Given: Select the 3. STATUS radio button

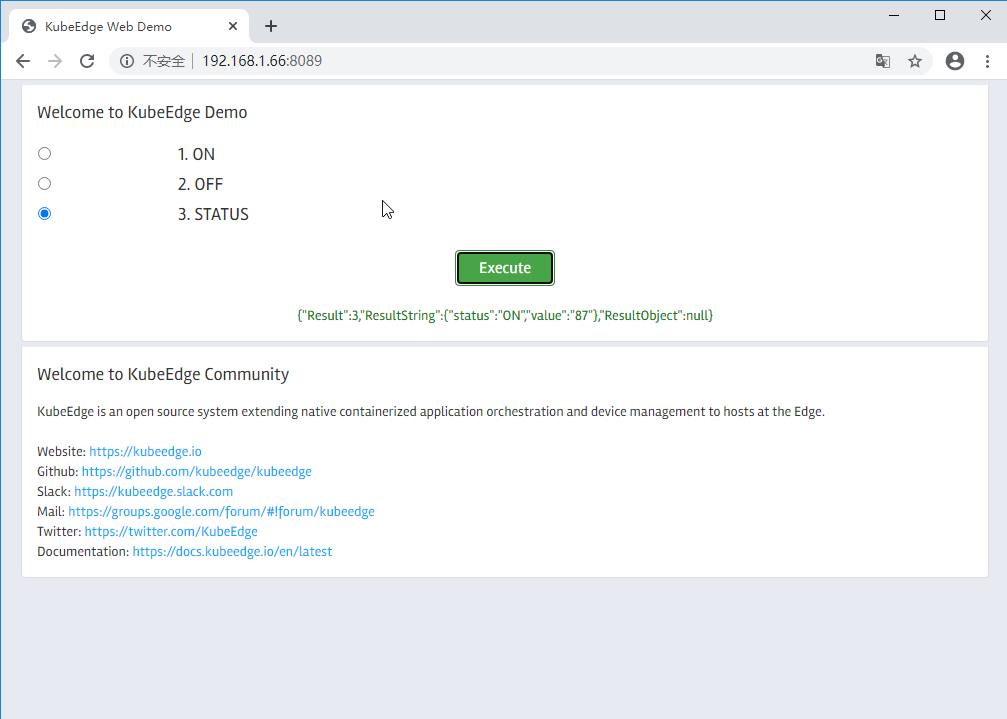Looking at the screenshot, I should 44,214.
